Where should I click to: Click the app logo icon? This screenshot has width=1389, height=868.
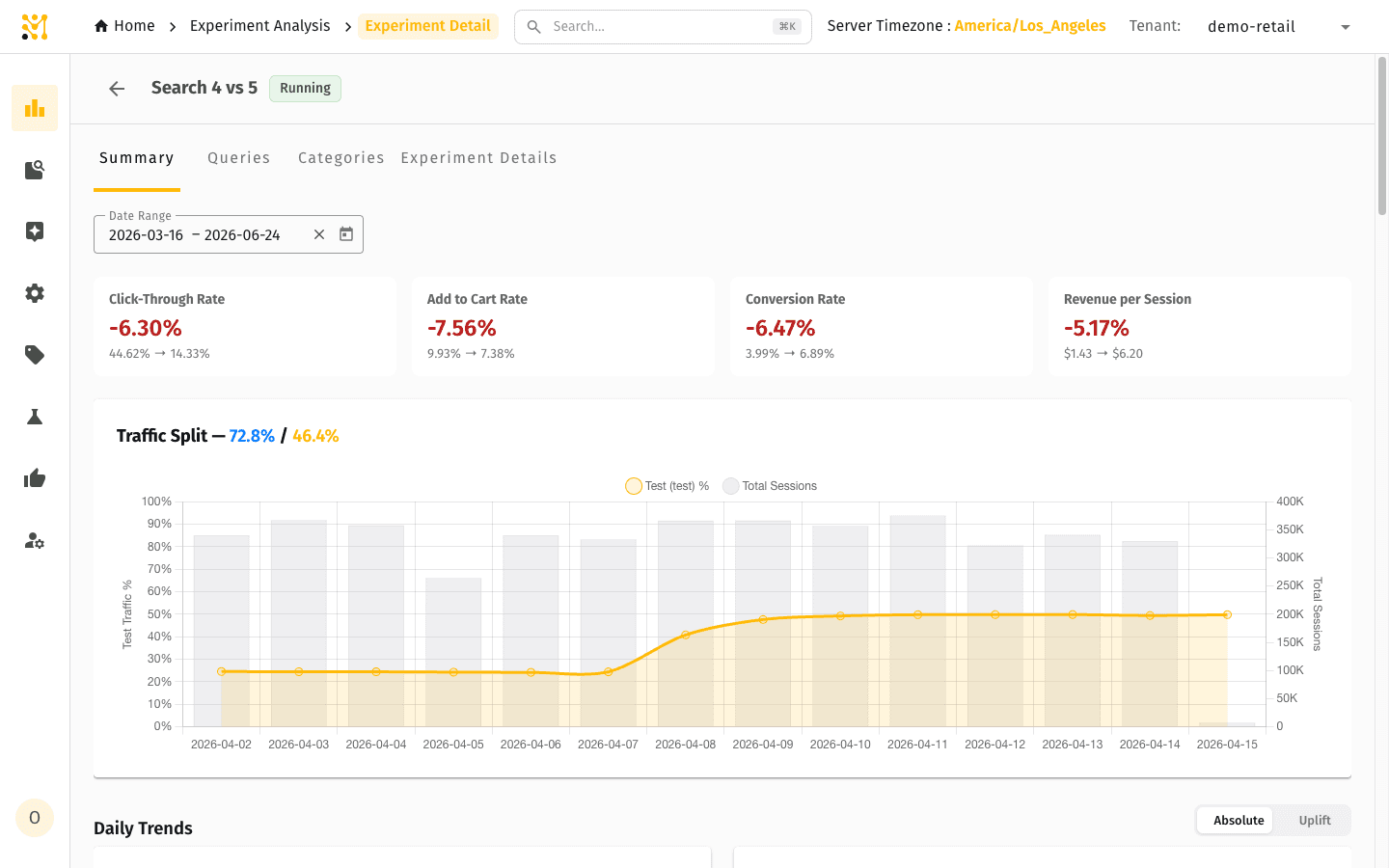point(35,27)
